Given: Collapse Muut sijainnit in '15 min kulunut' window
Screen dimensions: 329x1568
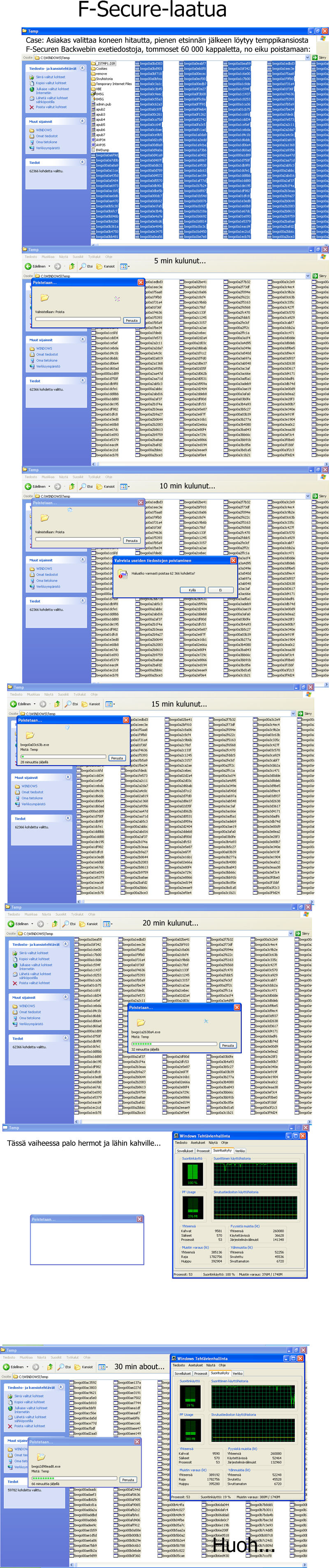Looking at the screenshot, I should tap(67, 777).
